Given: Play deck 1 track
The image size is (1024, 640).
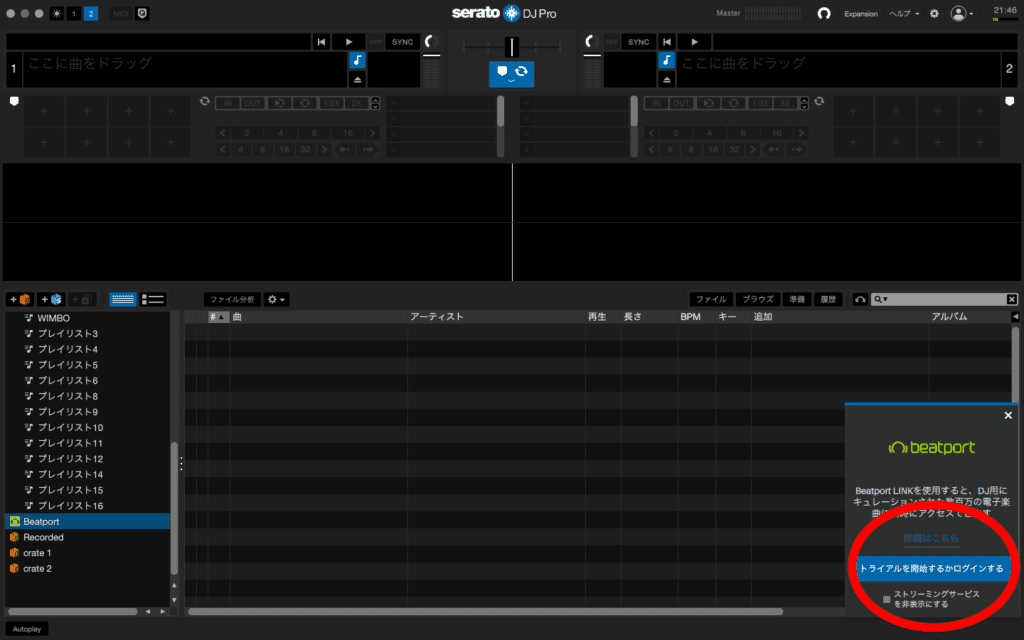Looking at the screenshot, I should [349, 42].
